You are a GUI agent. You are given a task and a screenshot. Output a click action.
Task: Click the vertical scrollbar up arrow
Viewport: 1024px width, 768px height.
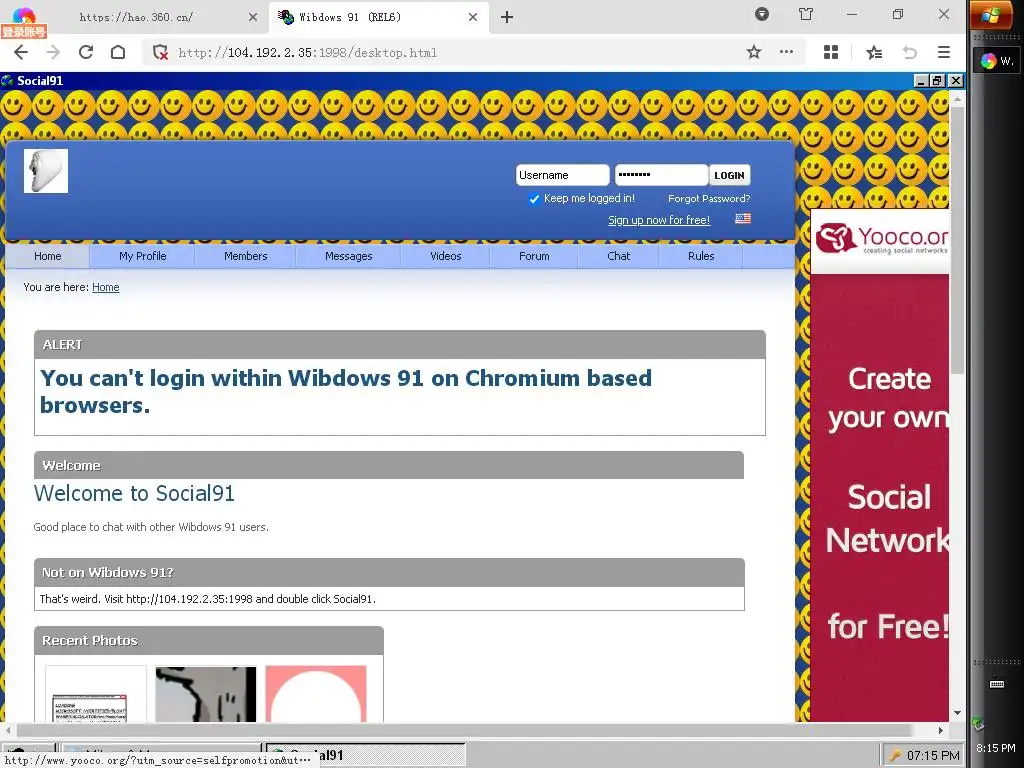[x=957, y=100]
